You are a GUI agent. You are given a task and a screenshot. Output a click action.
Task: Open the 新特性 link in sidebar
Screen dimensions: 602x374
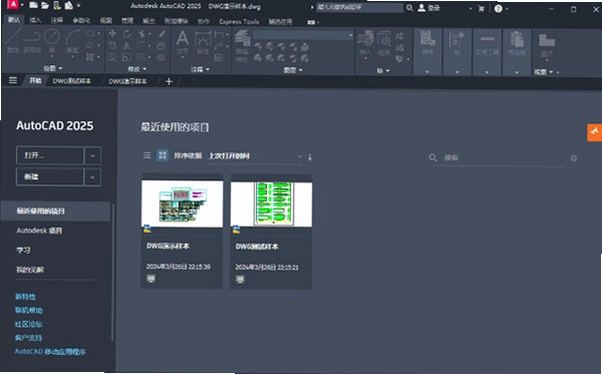[25, 296]
